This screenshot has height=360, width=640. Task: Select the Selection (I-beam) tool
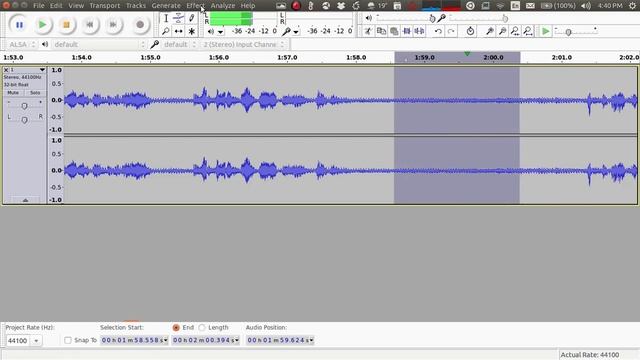point(166,18)
